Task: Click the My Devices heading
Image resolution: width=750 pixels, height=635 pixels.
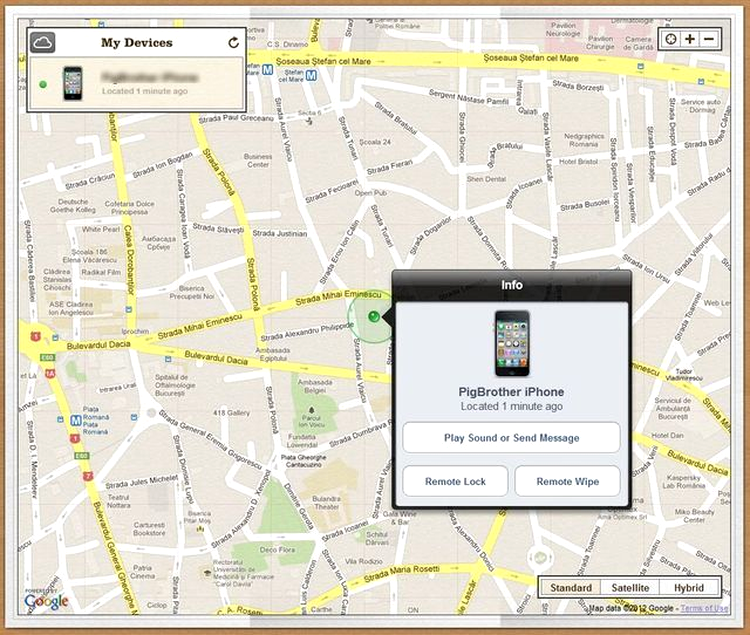Action: click(137, 43)
